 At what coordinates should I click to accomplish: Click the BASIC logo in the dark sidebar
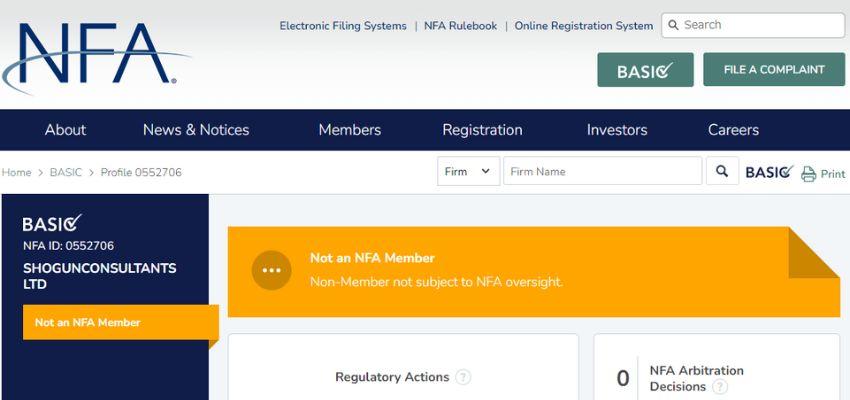[x=53, y=223]
